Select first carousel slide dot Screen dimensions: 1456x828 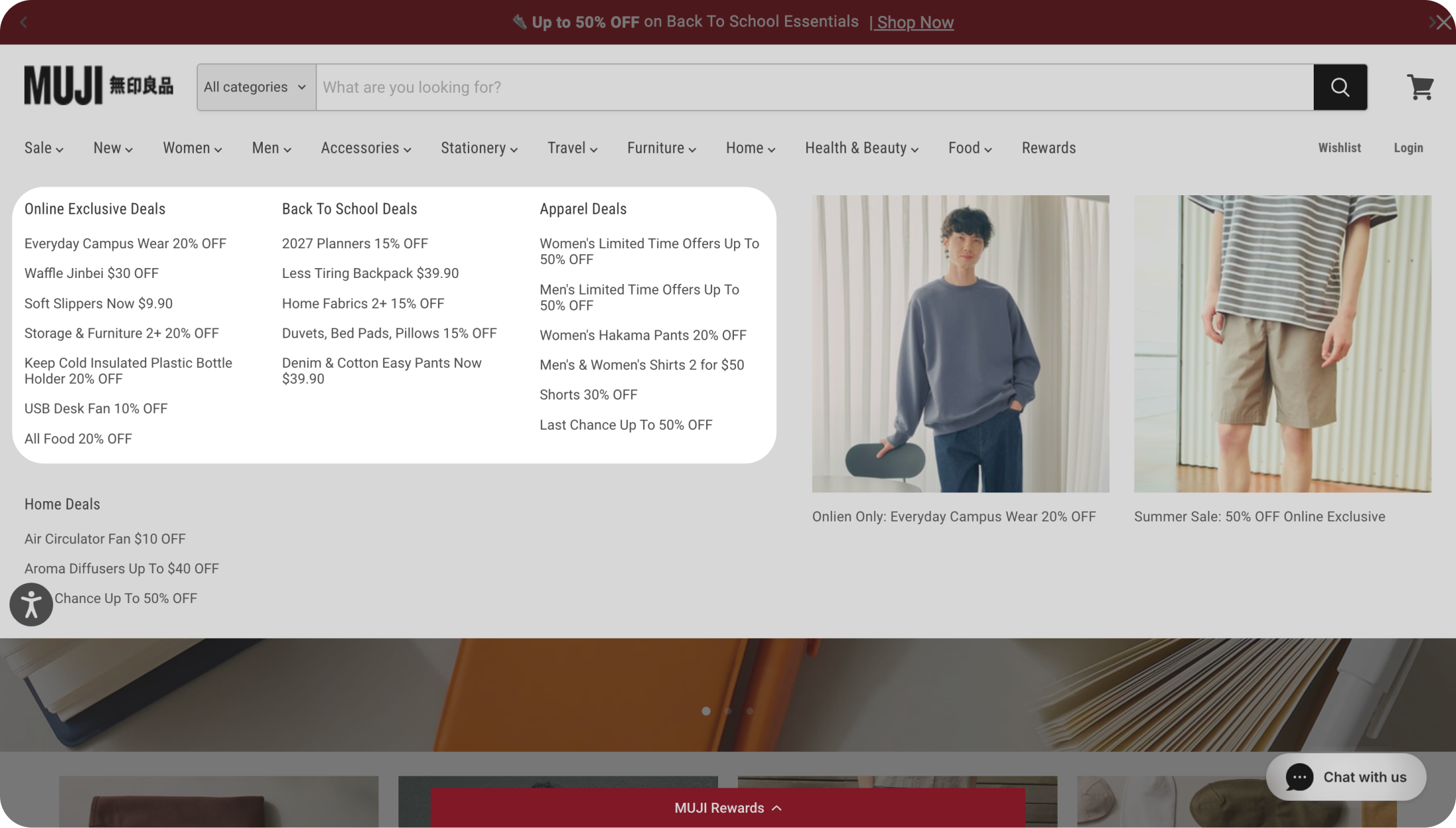[706, 711]
